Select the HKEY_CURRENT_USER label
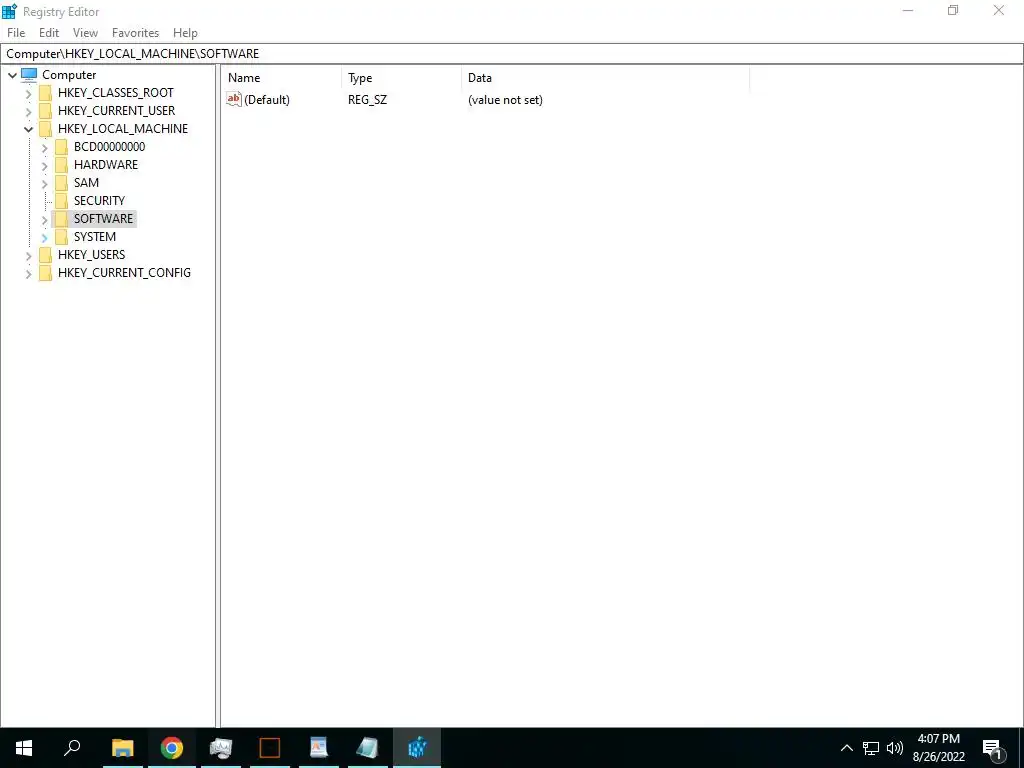Screen dimensions: 1024x768 (x=116, y=111)
